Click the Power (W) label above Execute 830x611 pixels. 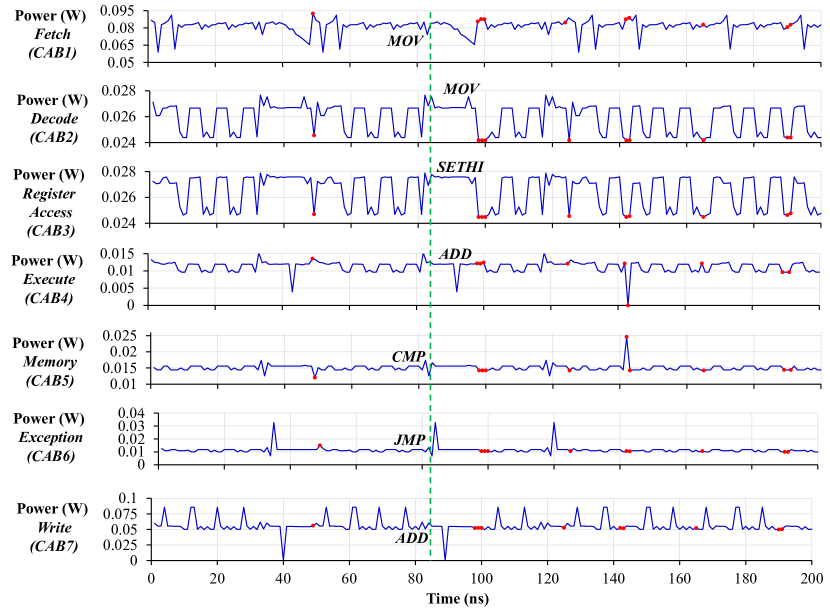[x=47, y=260]
